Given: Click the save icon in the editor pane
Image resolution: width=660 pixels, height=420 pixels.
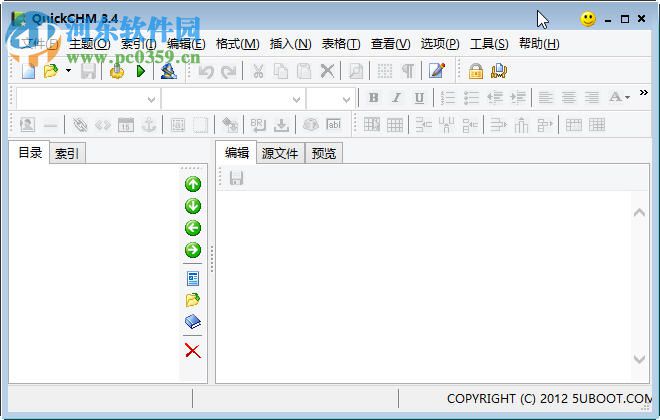Looking at the screenshot, I should click(x=236, y=178).
